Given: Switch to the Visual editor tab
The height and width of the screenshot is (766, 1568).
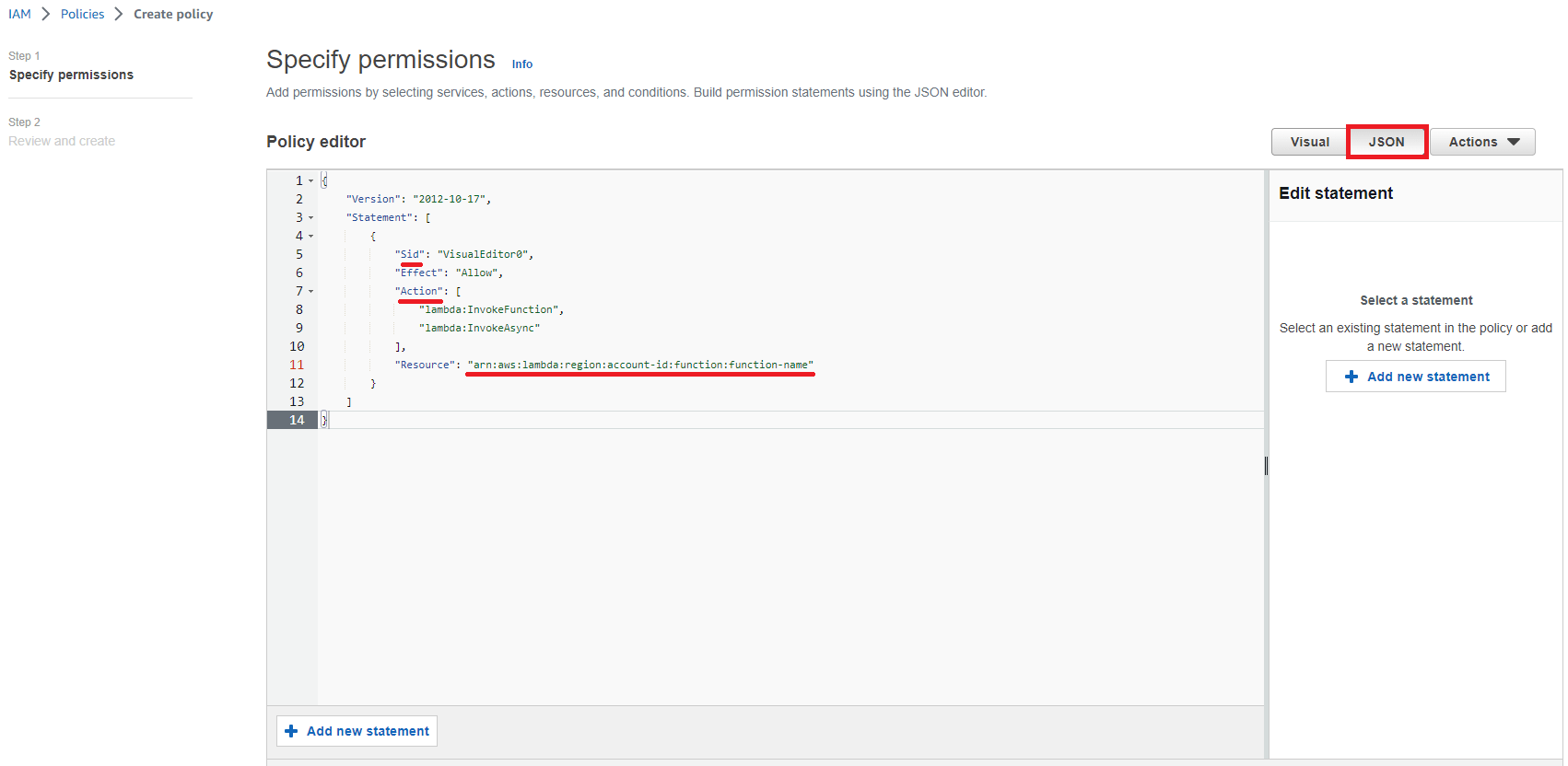Looking at the screenshot, I should [x=1309, y=142].
